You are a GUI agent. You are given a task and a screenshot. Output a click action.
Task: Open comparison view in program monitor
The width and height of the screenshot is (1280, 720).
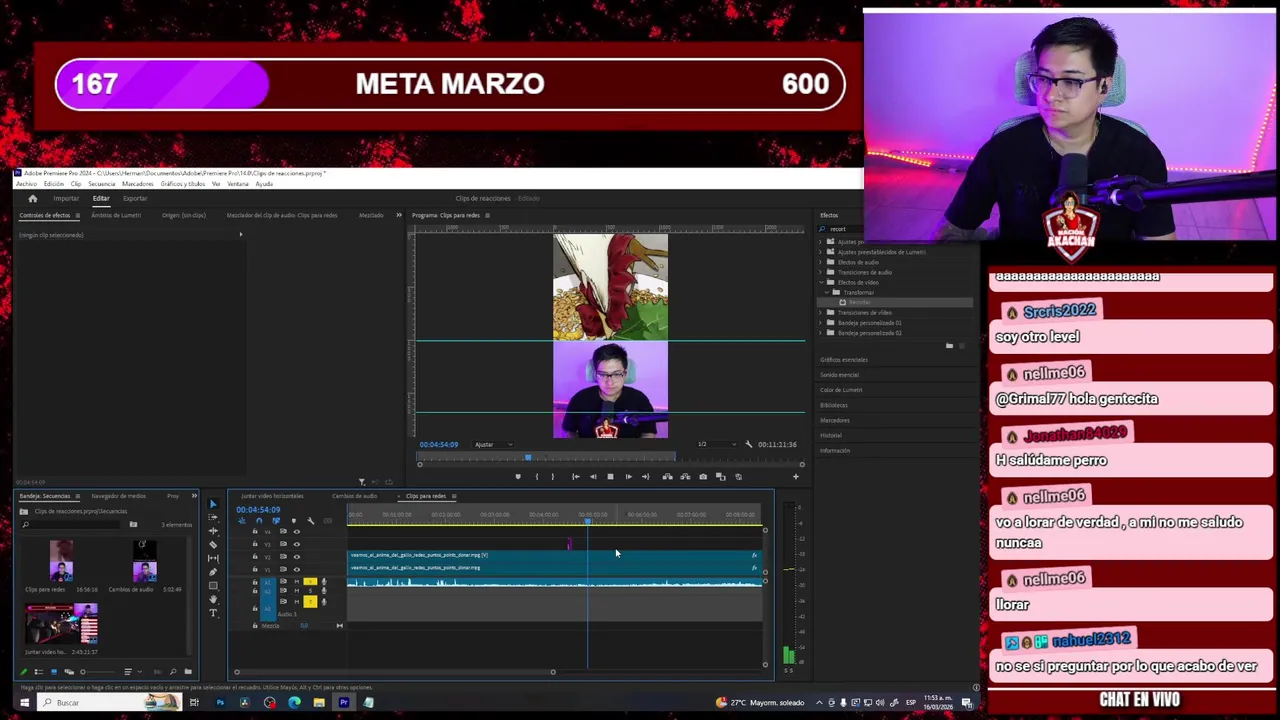click(721, 477)
